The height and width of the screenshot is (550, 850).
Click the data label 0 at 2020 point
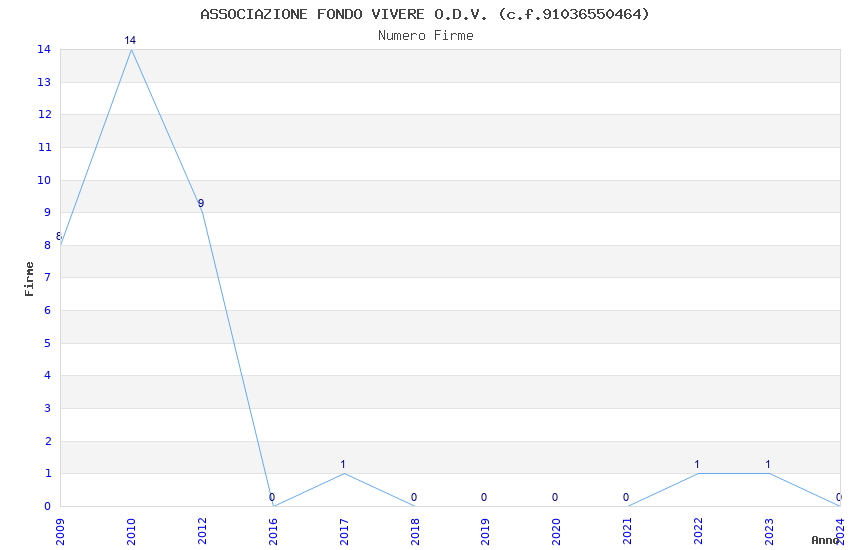click(555, 497)
